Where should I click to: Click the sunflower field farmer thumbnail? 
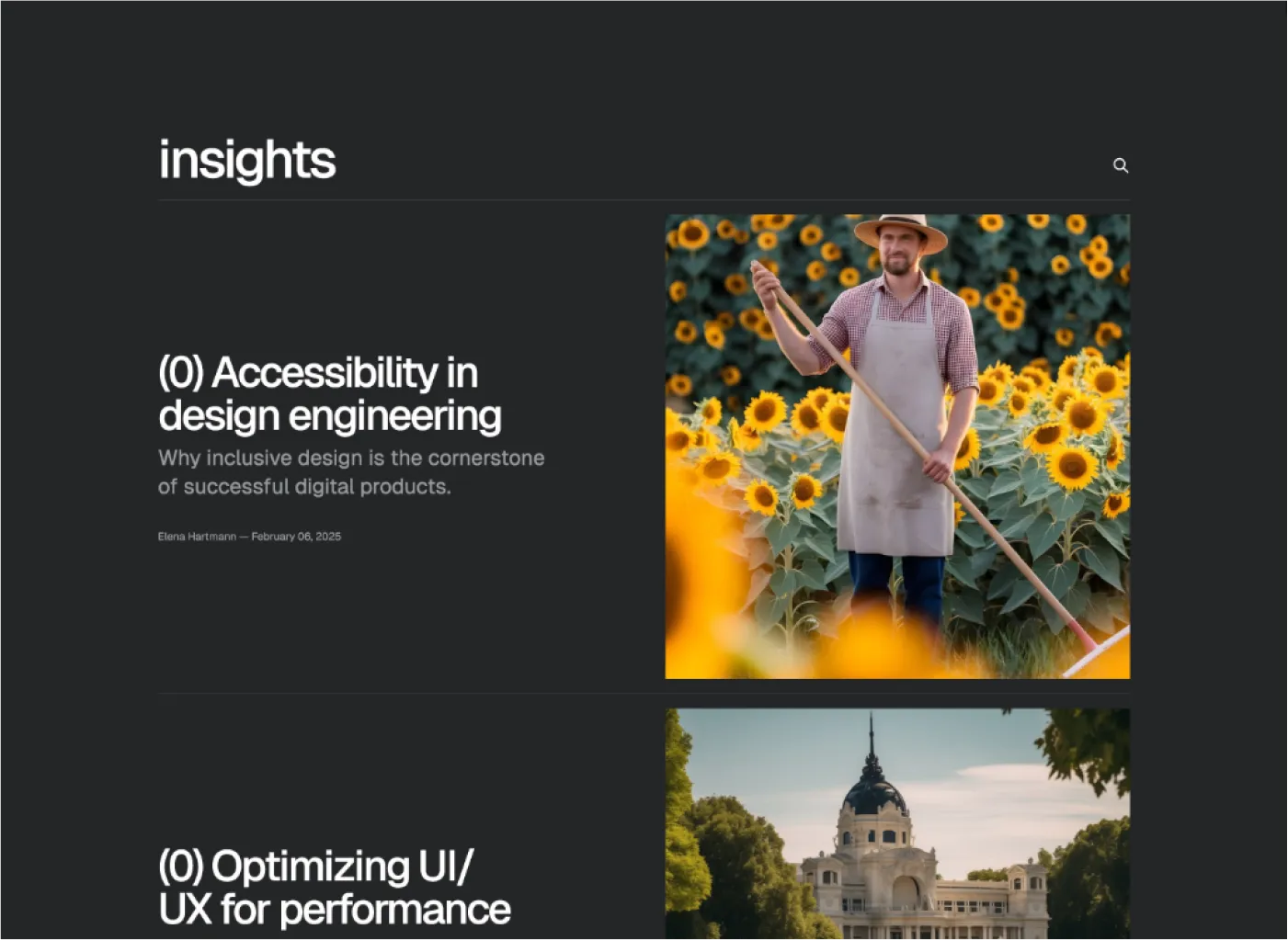pyautogui.click(x=897, y=447)
